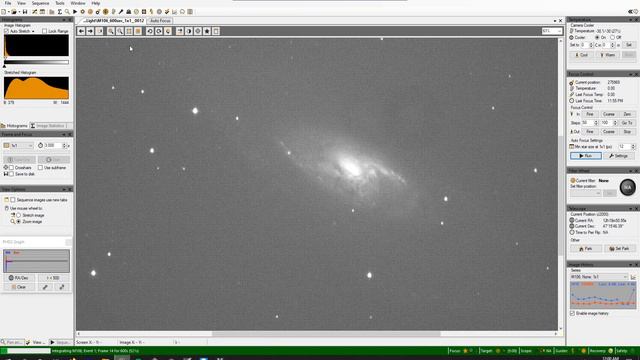Click the pencil edit icon under PHD2 graph

pyautogui.click(x=45, y=287)
